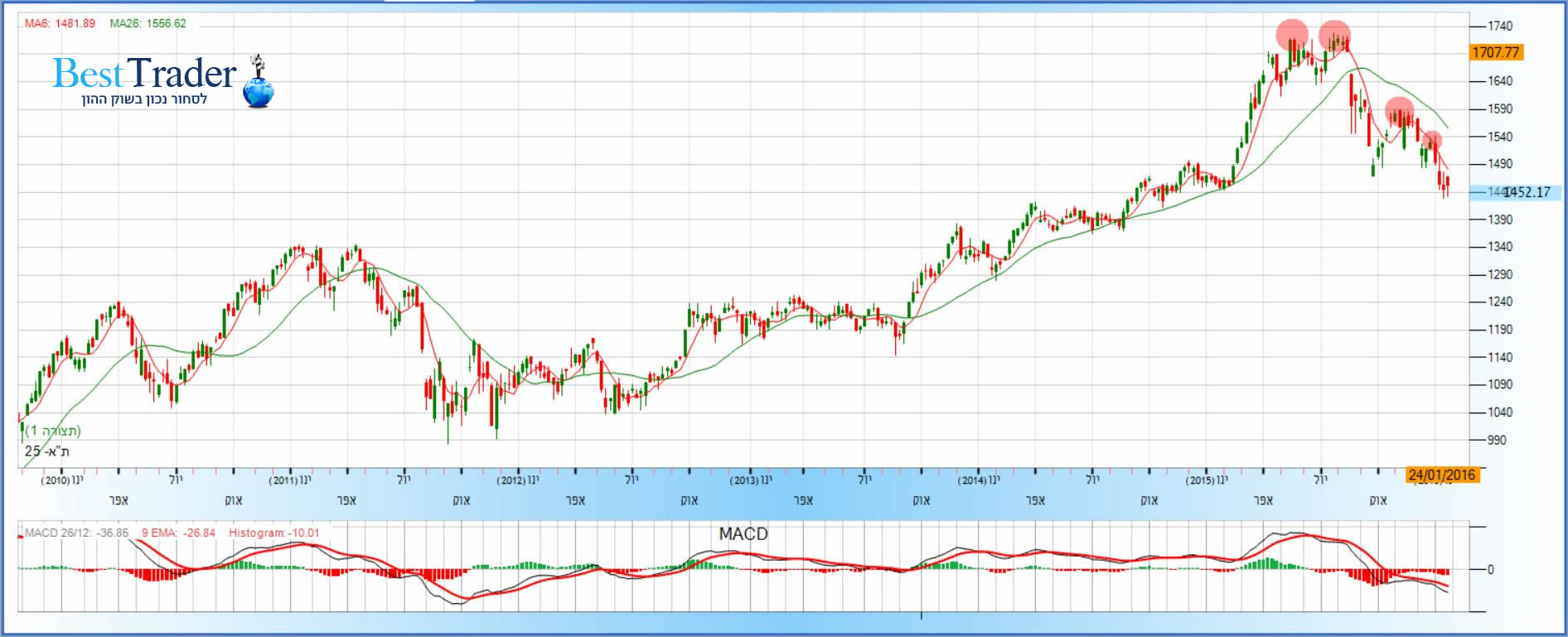
Task: Click the MA6 1481.89 indicator label
Action: [60, 23]
